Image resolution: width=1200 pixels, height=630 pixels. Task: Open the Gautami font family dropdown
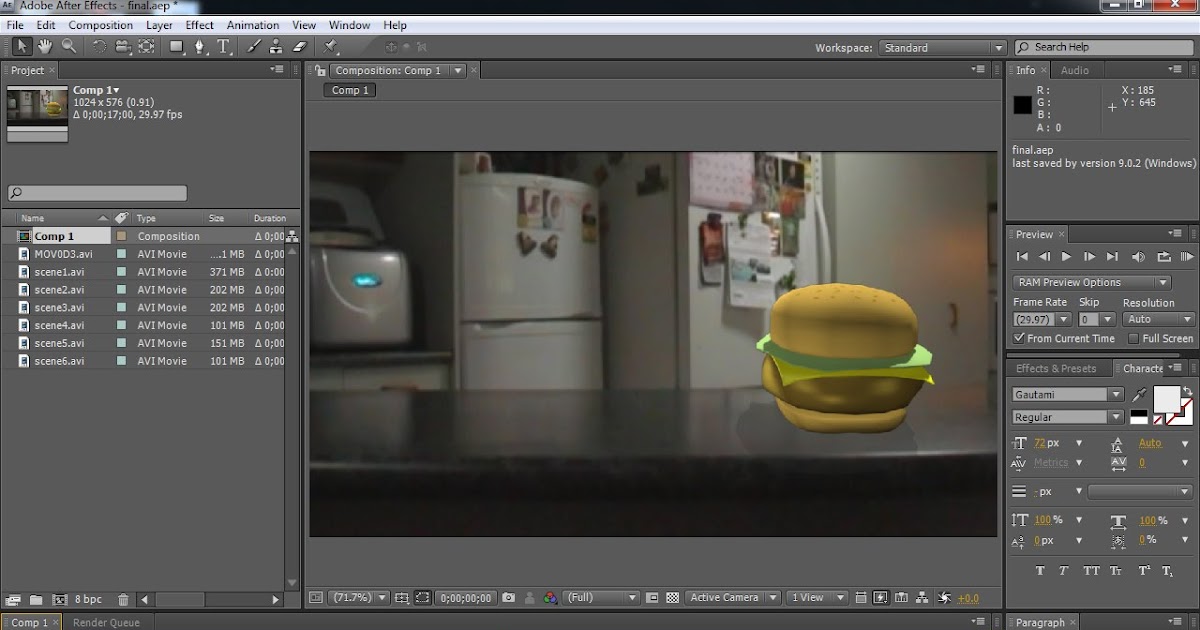pyautogui.click(x=1068, y=395)
